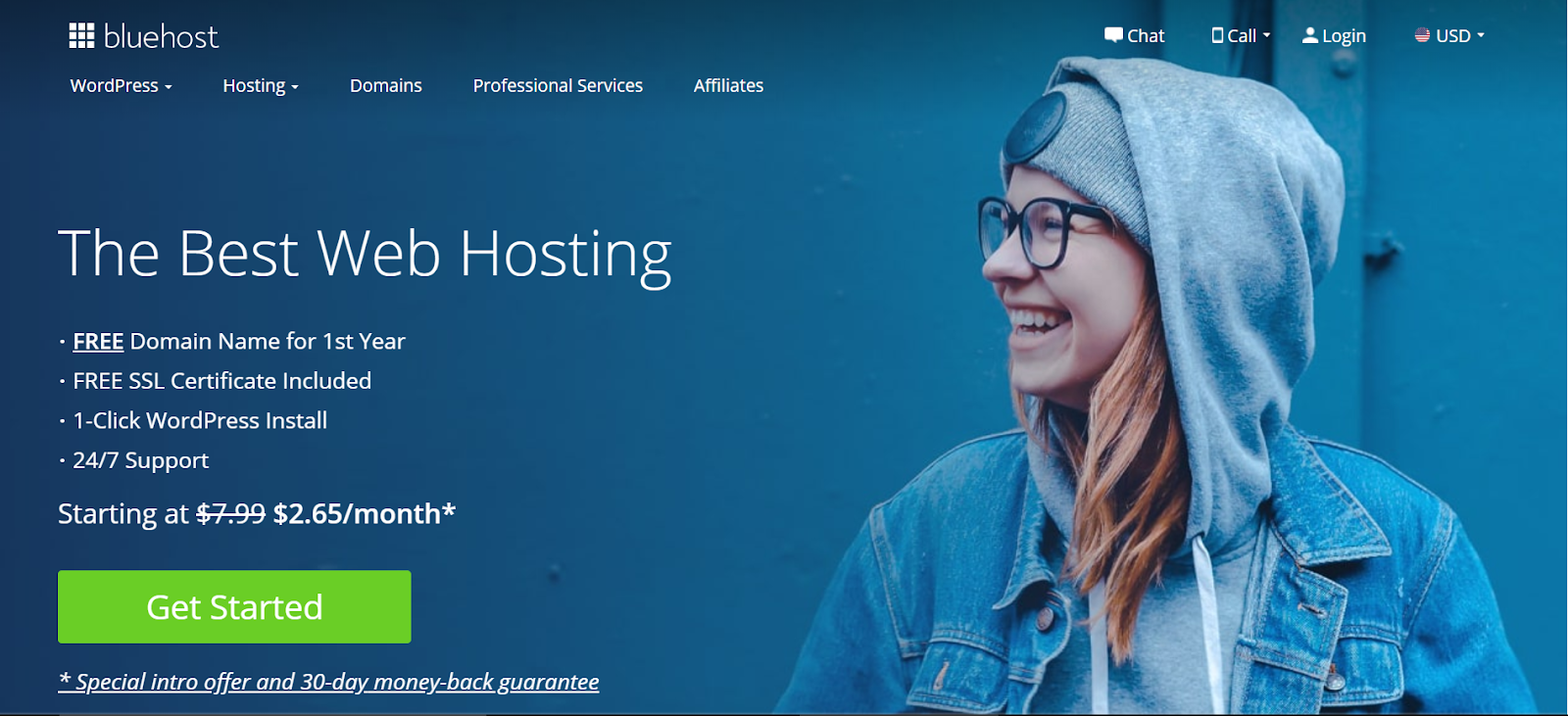
Task: Click the Login link text
Action: click(x=1344, y=36)
